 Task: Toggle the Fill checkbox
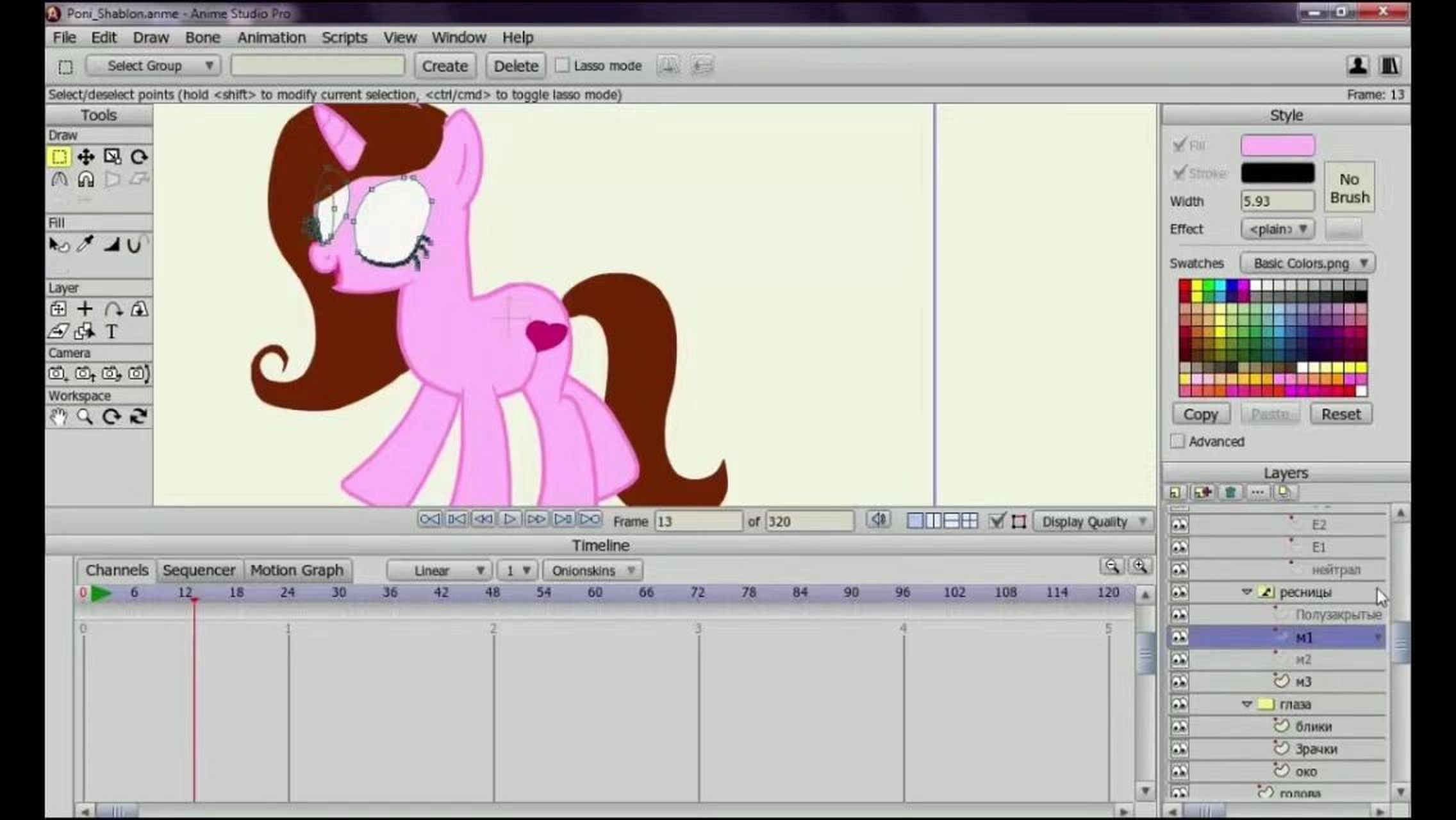1179,145
